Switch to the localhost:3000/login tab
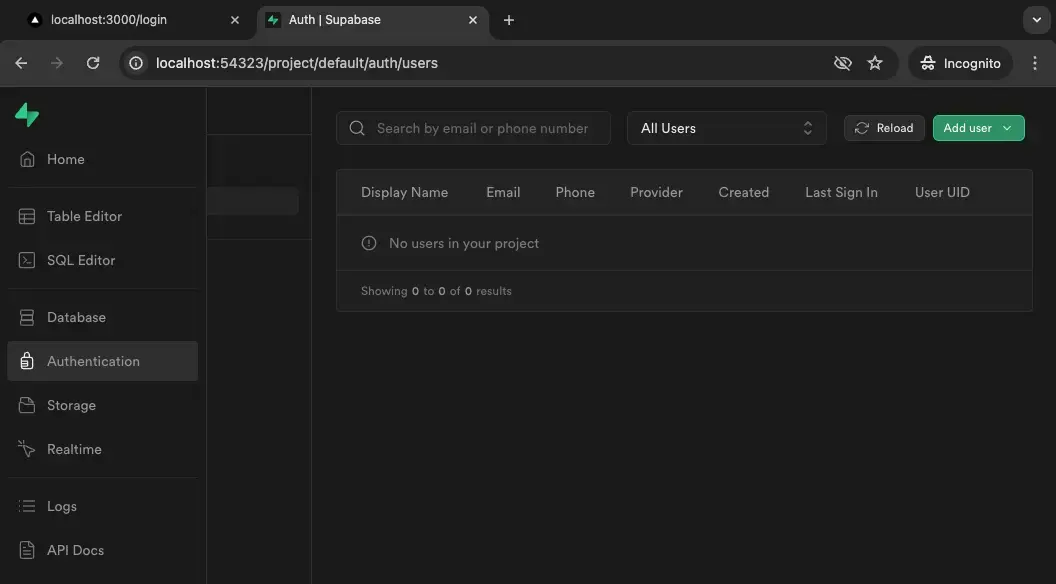The height and width of the screenshot is (584, 1056). coord(128,19)
